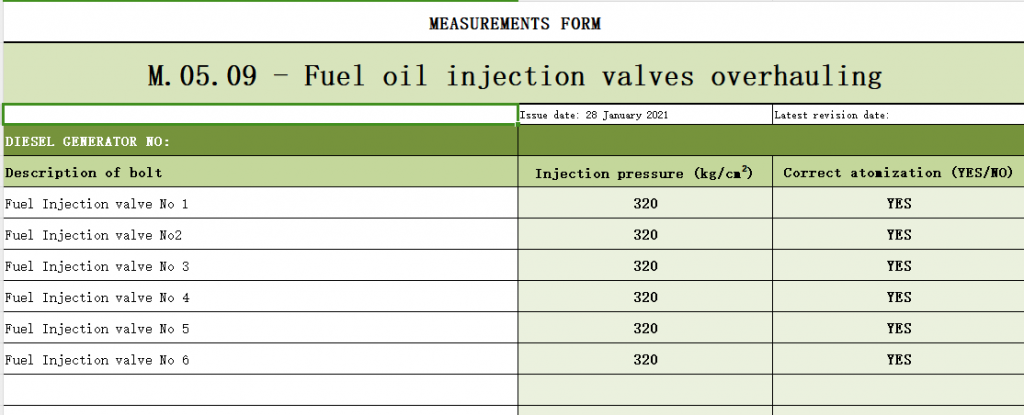Click the Correct atomization column header
Viewport: 1024px width, 415px height.
coord(898,173)
